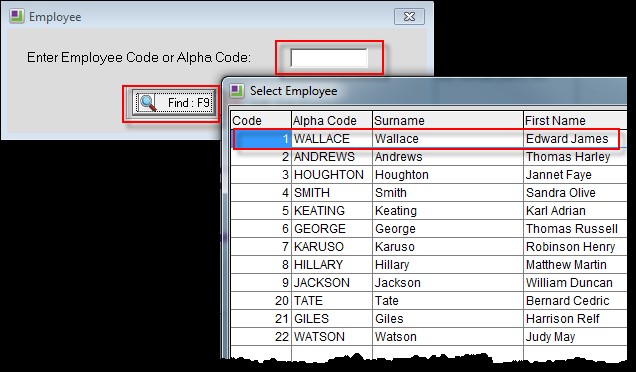Click employee code 6 cell
Screen dimensions: 636x372
[x=261, y=229]
